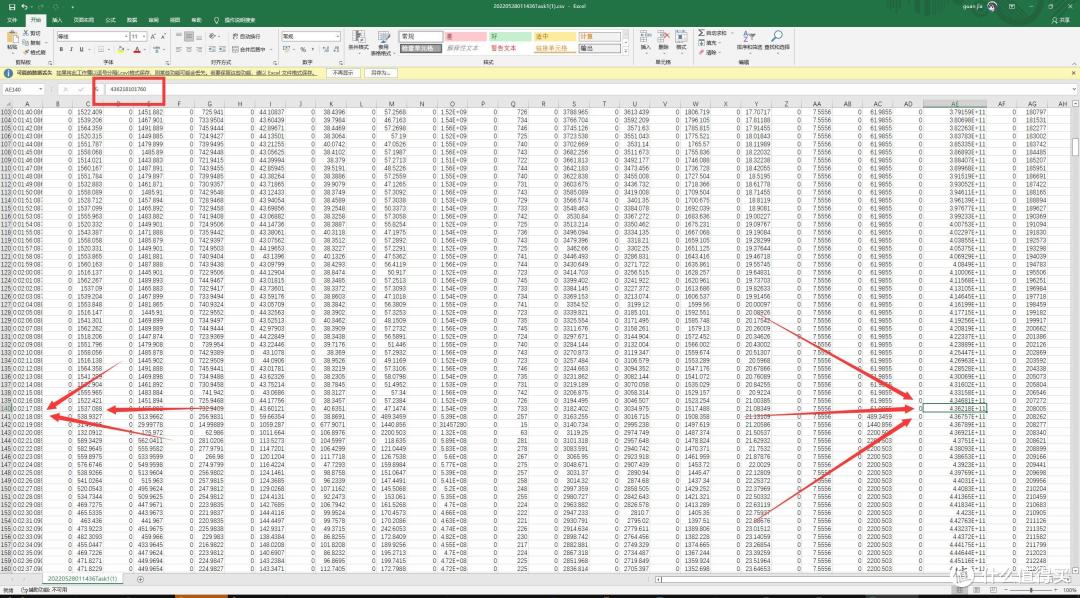The height and width of the screenshot is (598, 1080).
Task: Open the font size 11 dropdown
Action: [144, 36]
